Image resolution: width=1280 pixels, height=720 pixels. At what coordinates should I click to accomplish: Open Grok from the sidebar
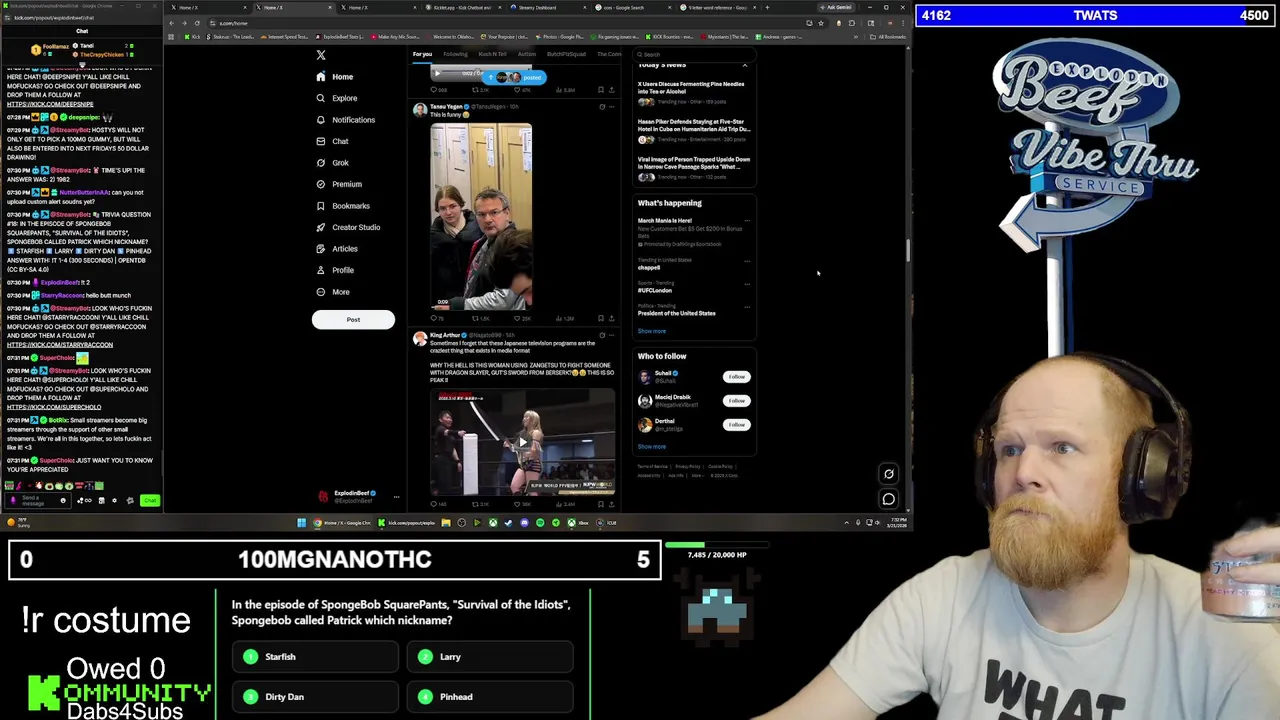[x=332, y=163]
